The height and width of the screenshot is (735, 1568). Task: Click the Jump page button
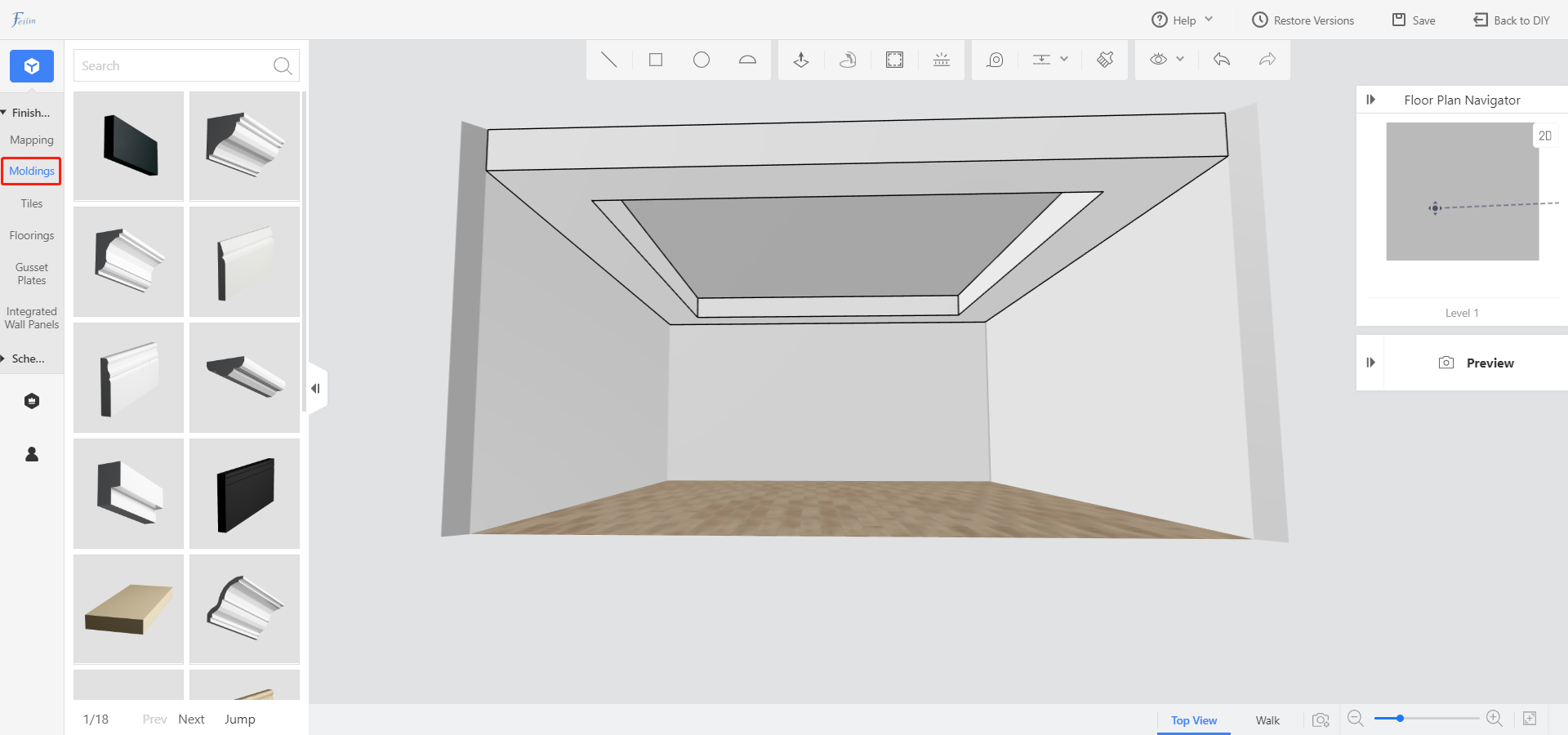click(x=240, y=719)
